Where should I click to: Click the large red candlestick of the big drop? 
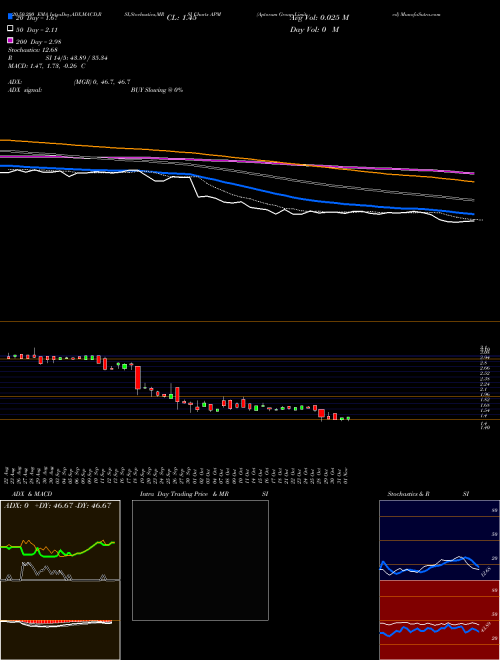[x=138, y=378]
